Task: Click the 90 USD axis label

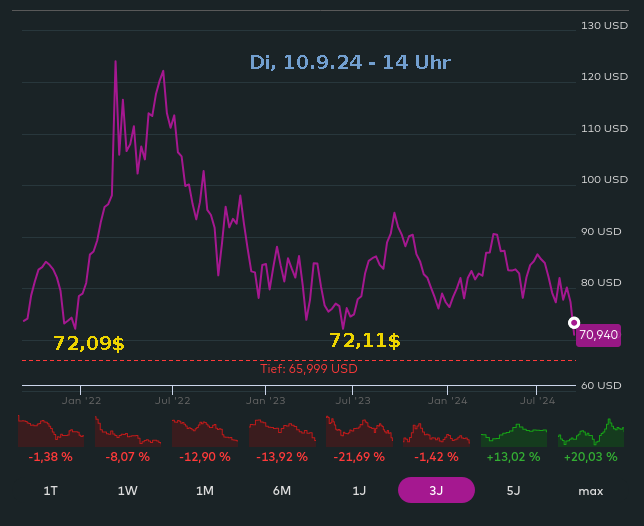Action: [601, 232]
